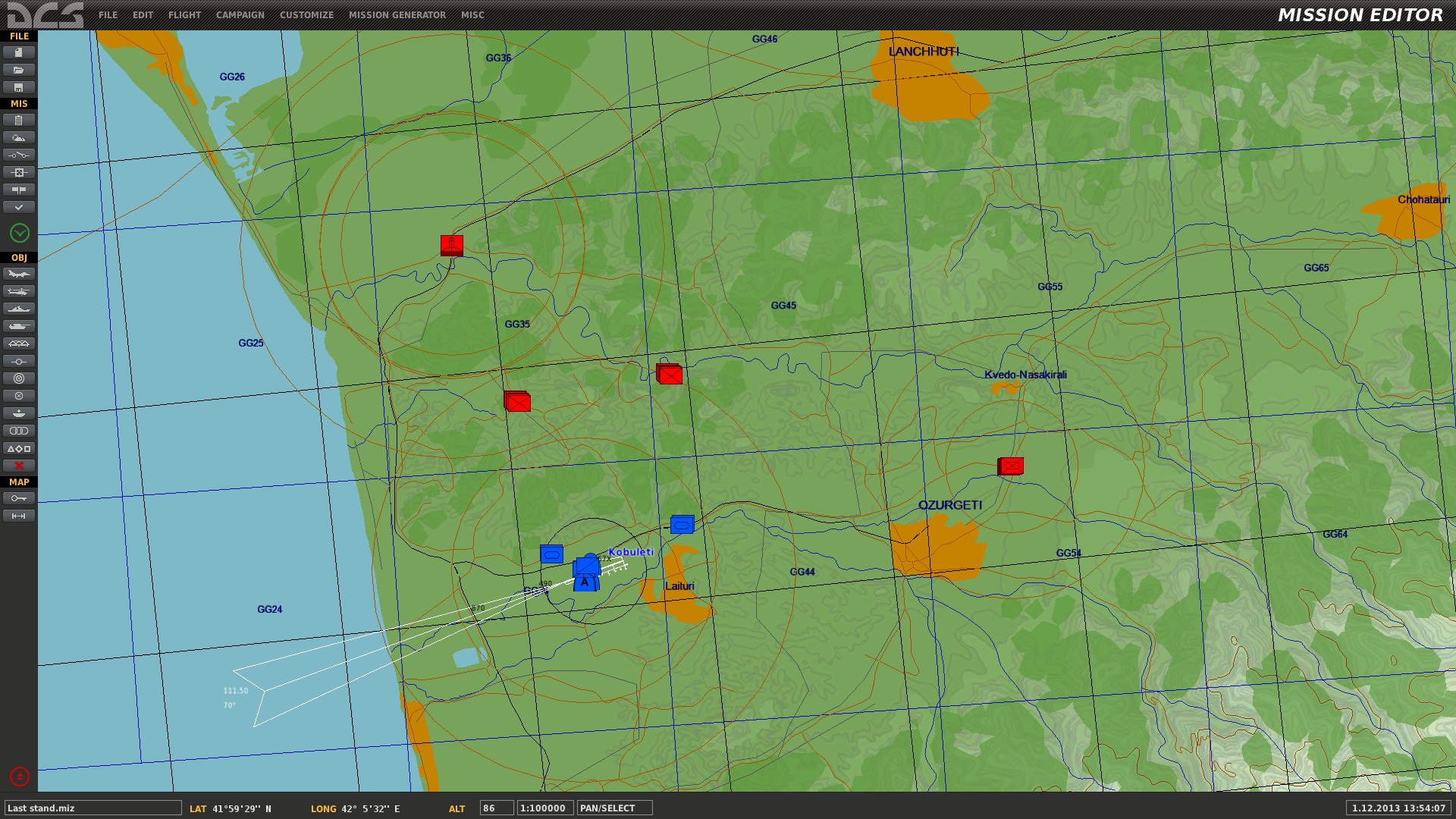Open the three-circles unit list icon

(x=19, y=431)
